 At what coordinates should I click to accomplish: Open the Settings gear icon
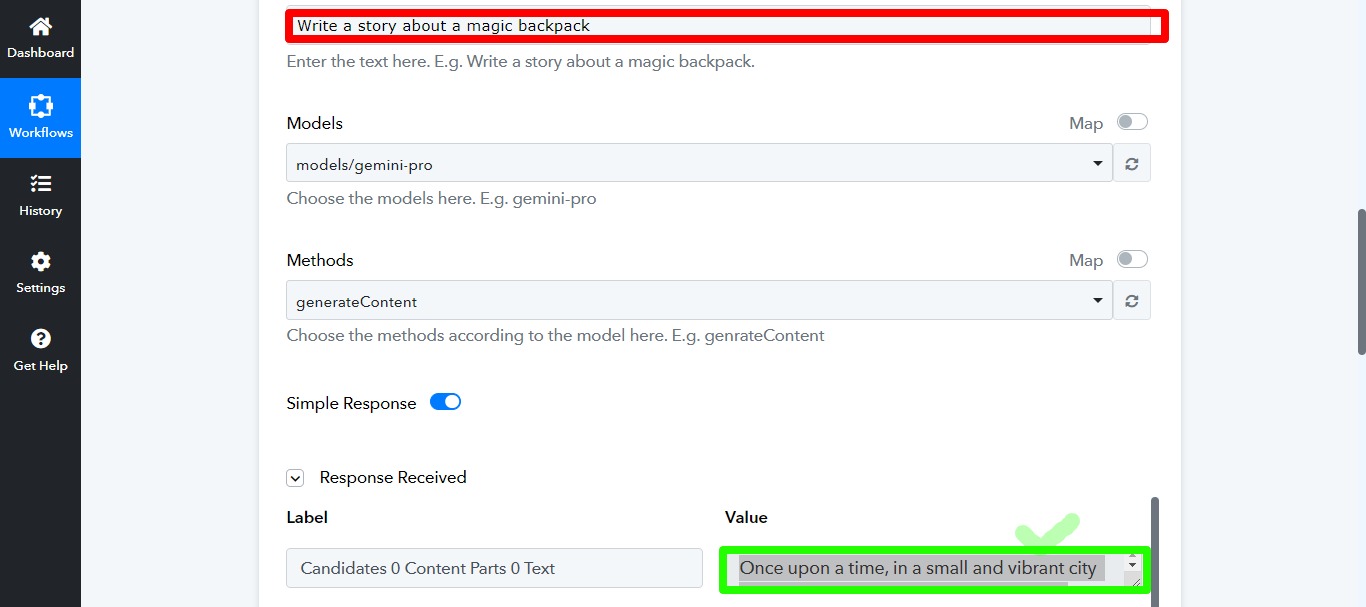[x=40, y=262]
